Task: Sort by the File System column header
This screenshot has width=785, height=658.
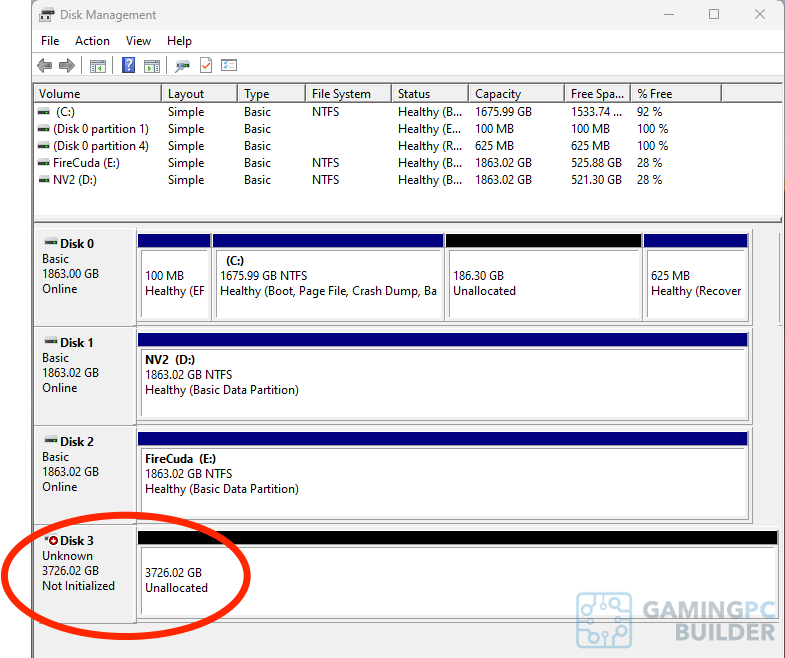Action: pos(348,94)
